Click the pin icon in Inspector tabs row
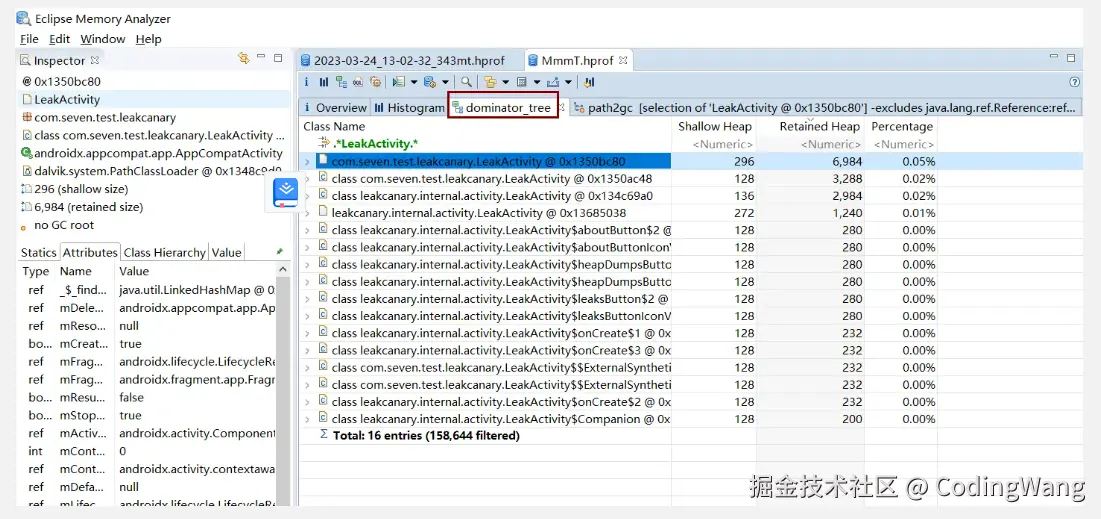Viewport: 1101px width, 519px height. click(279, 251)
